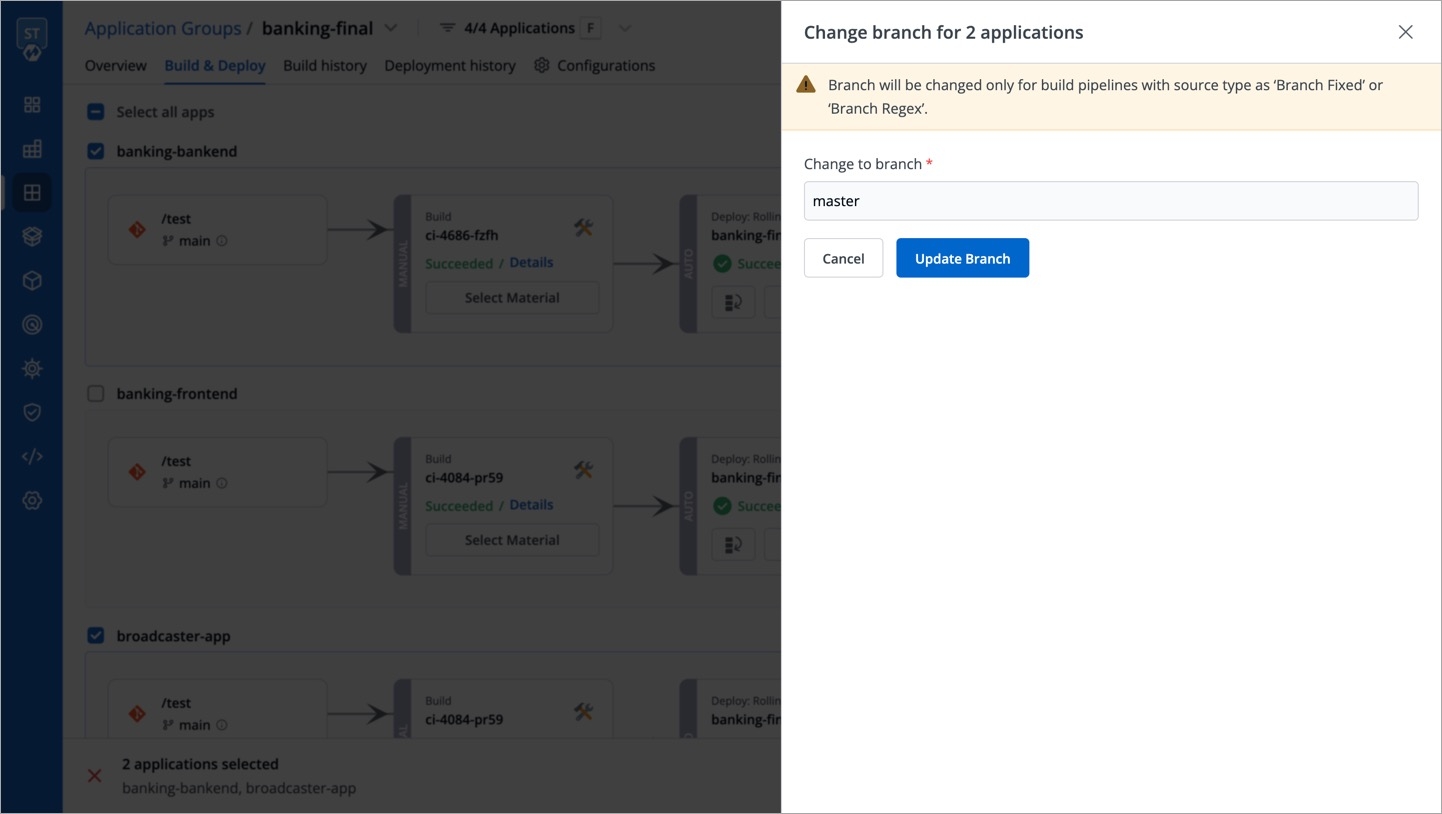The image size is (1442, 814).
Task: Click info icon beside banking-bankend main branch
Action: pyautogui.click(x=222, y=241)
